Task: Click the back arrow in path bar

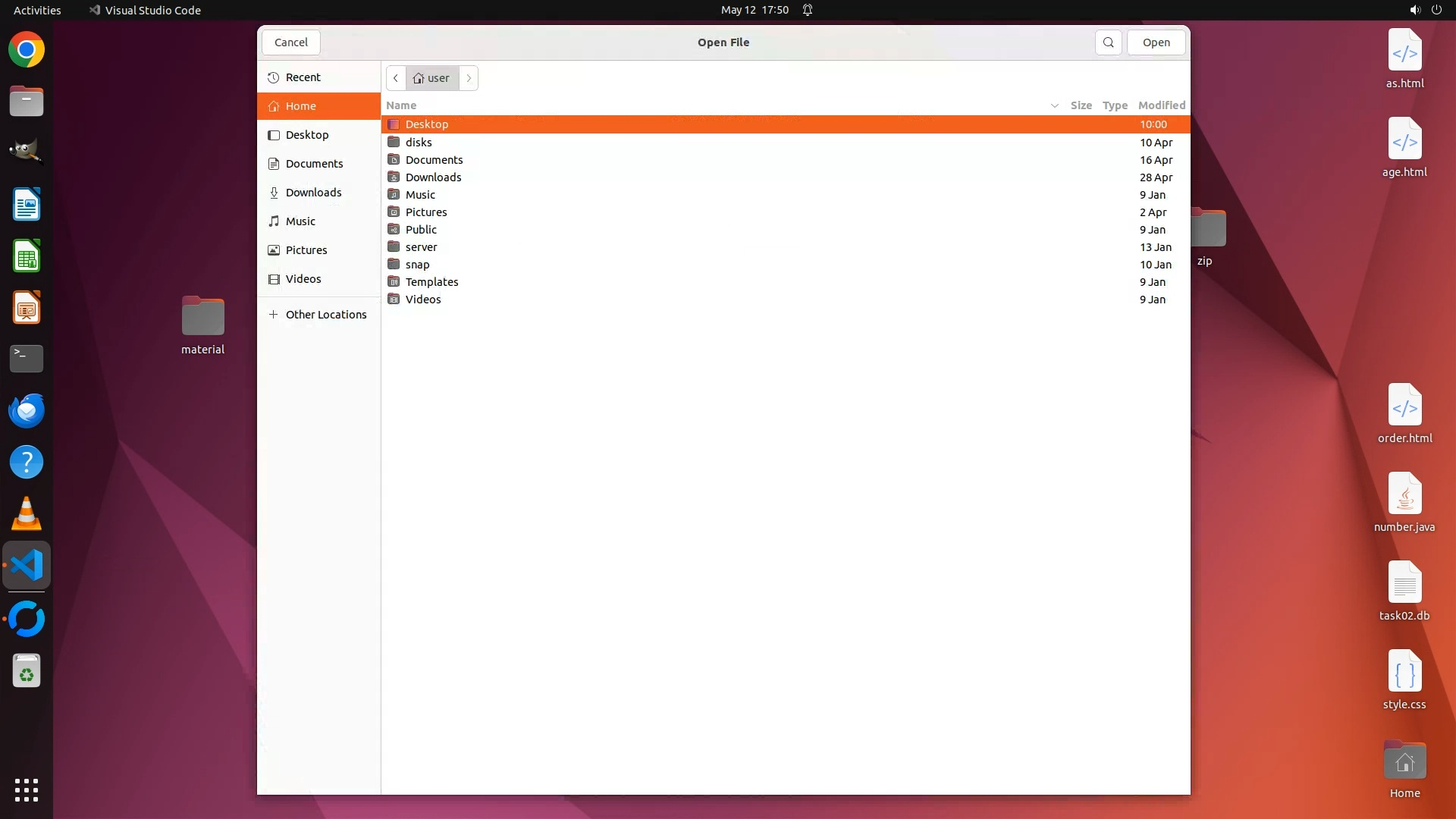Action: tap(395, 78)
